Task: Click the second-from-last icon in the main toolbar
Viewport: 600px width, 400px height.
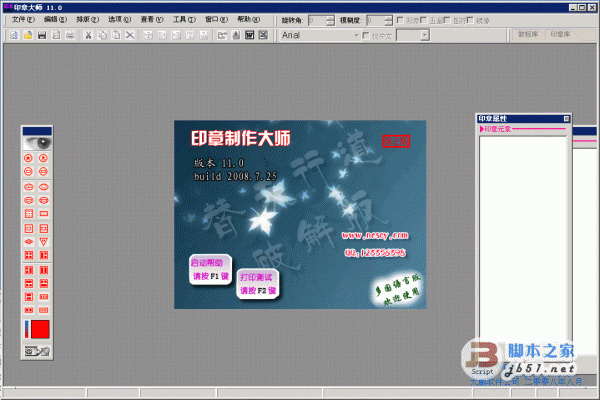Action: click(x=249, y=35)
